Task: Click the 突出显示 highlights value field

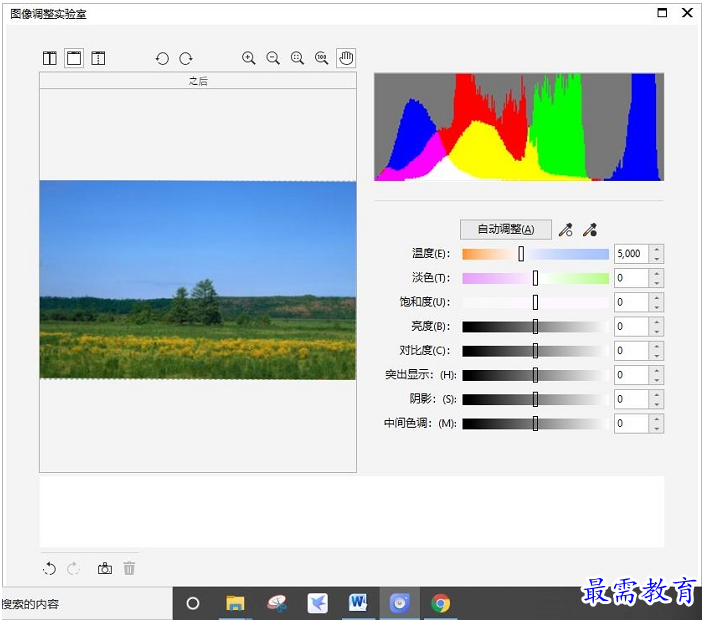Action: click(x=631, y=375)
